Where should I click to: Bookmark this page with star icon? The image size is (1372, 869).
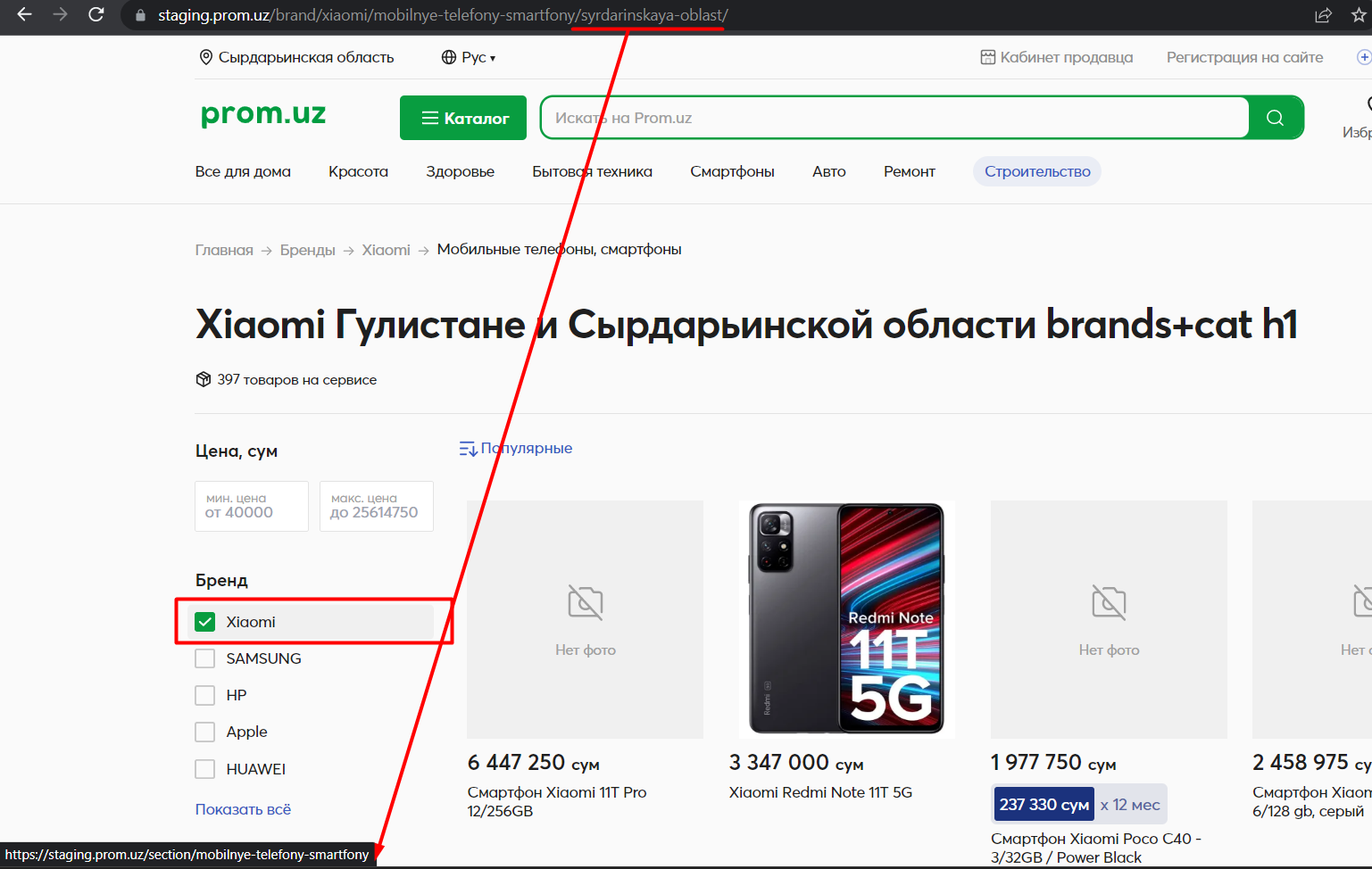[x=1359, y=15]
